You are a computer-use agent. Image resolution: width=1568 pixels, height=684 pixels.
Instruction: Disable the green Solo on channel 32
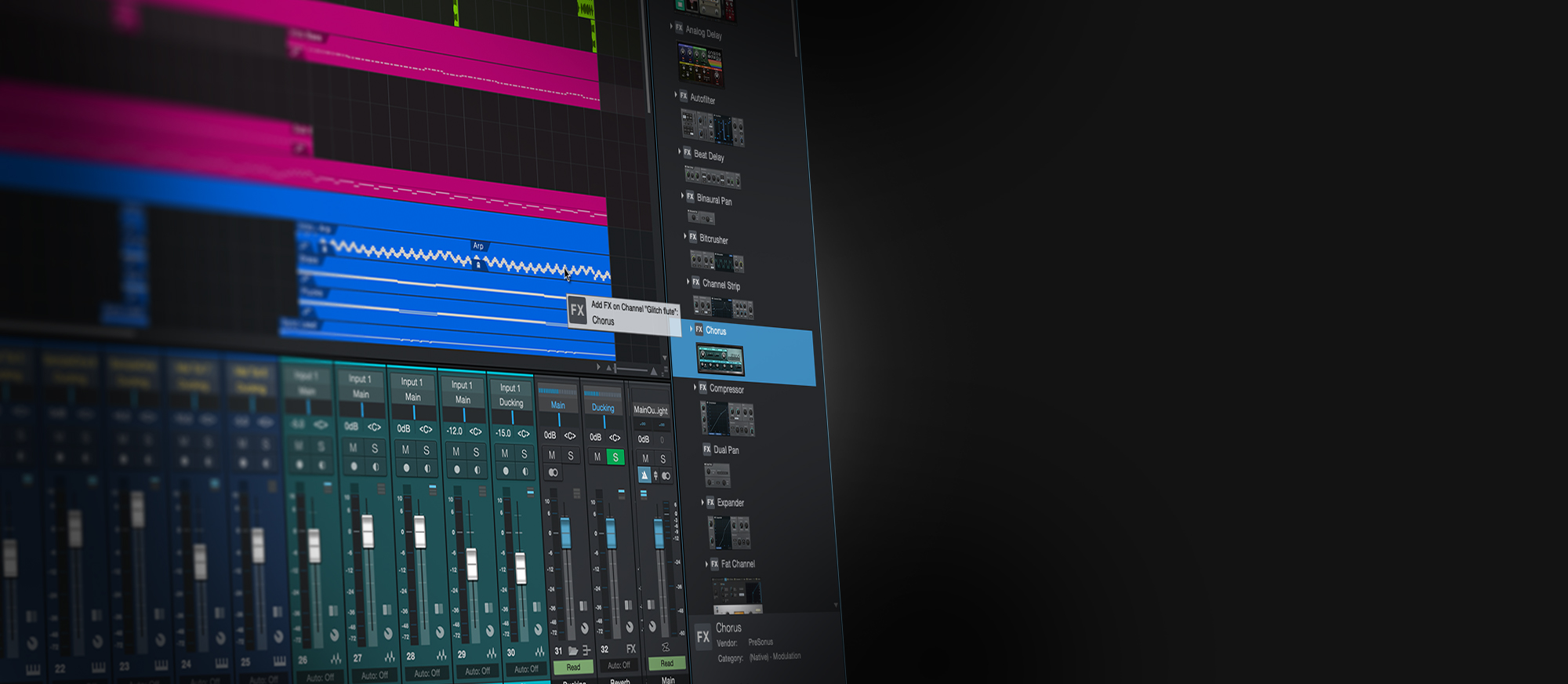(615, 457)
